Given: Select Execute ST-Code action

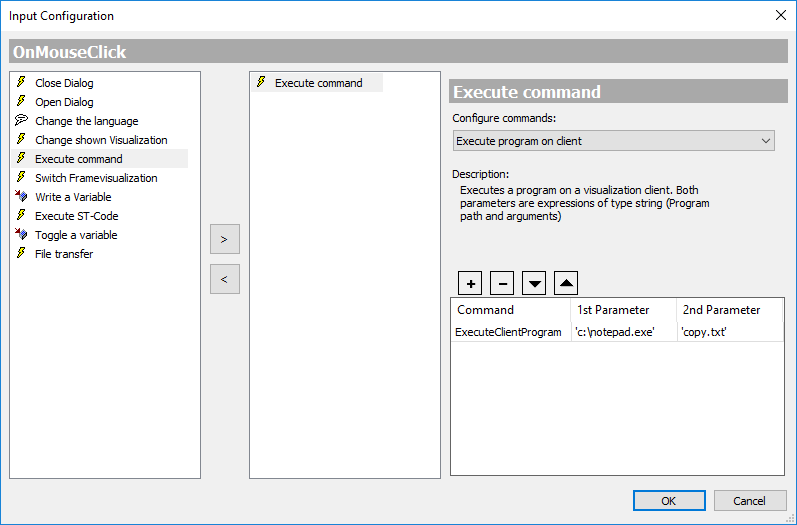Looking at the screenshot, I should 76,216.
